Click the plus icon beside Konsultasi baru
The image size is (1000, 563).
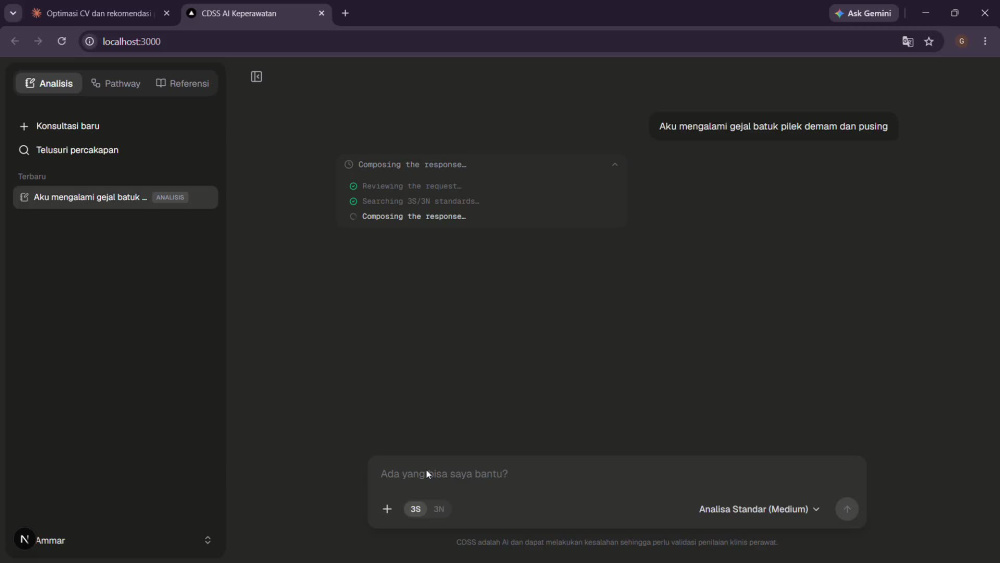click(x=24, y=127)
